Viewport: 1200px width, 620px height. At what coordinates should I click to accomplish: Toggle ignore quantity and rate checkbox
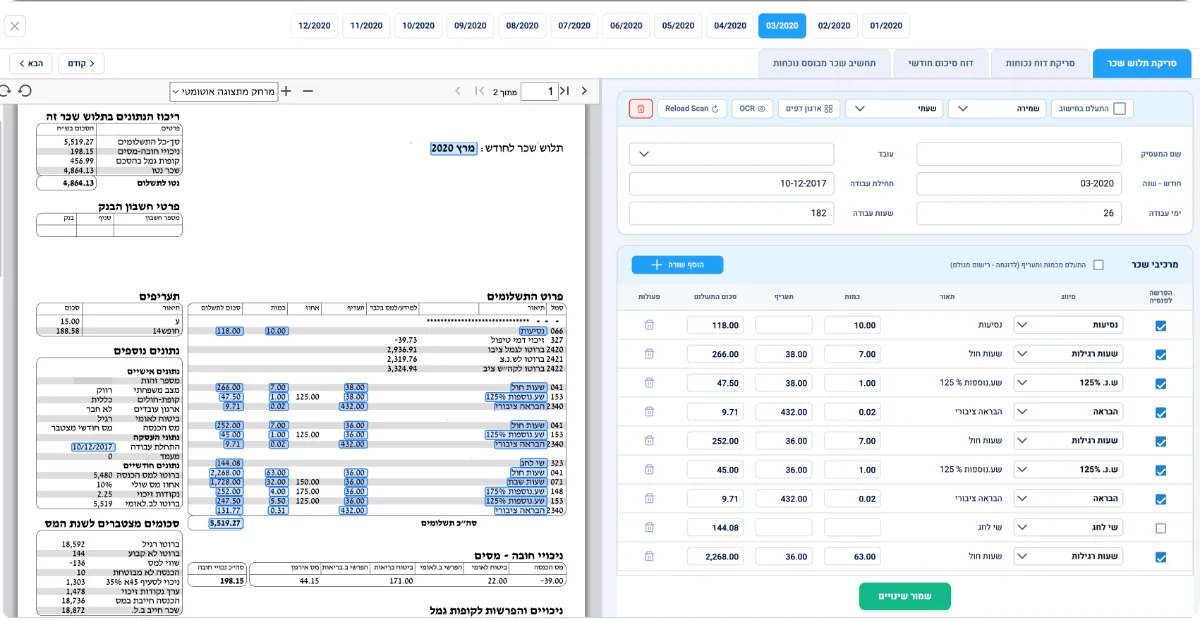pos(1098,265)
